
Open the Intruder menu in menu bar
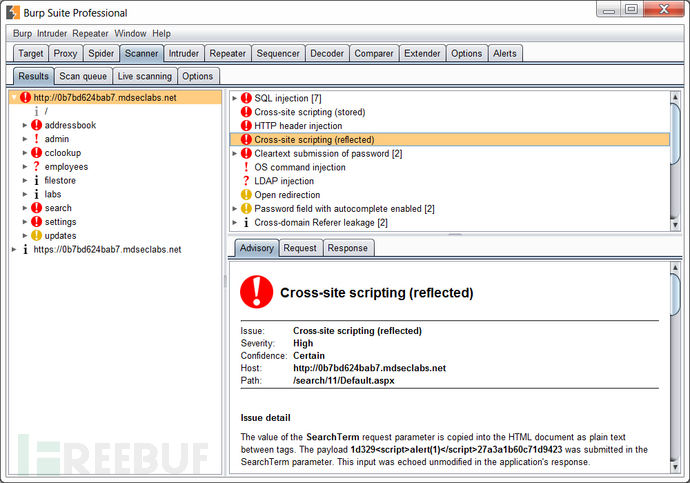(52, 33)
